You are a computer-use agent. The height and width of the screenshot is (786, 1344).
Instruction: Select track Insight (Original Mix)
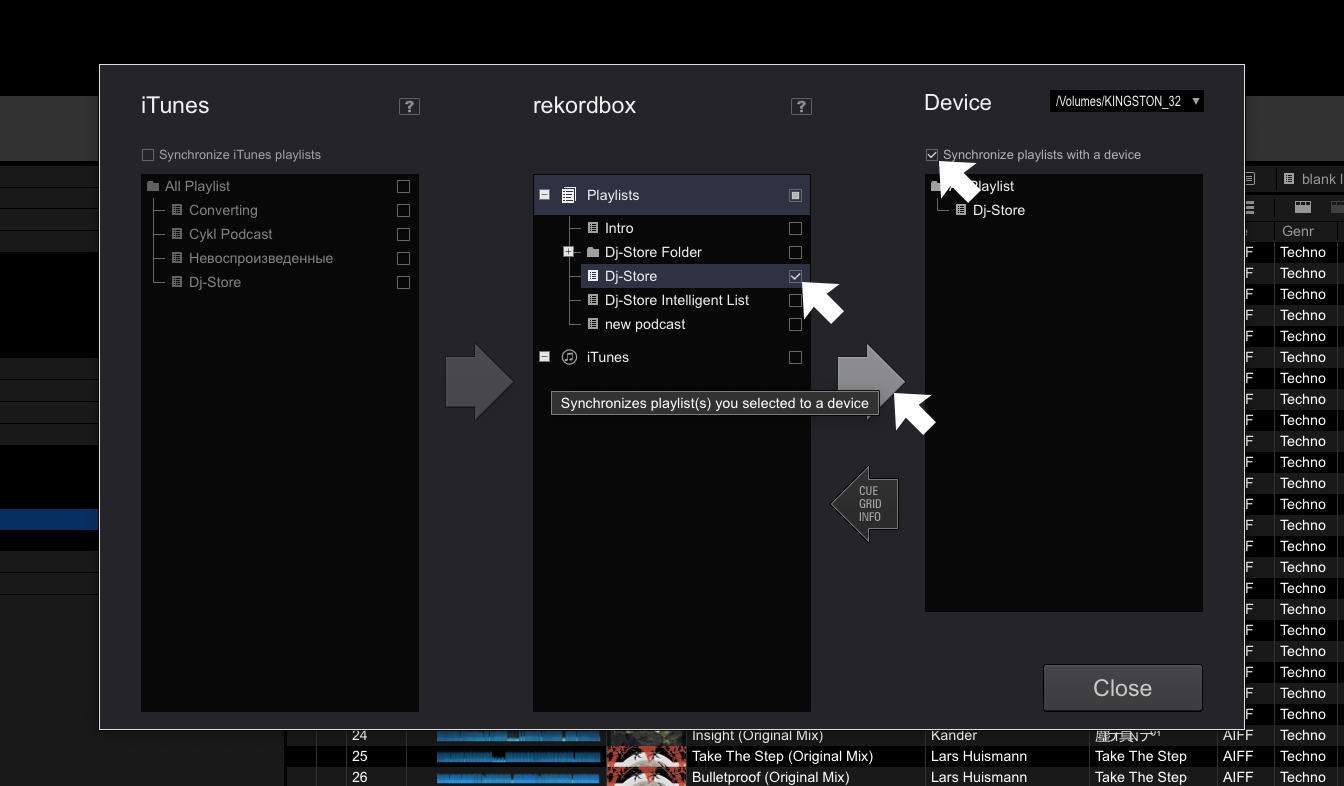pos(757,735)
